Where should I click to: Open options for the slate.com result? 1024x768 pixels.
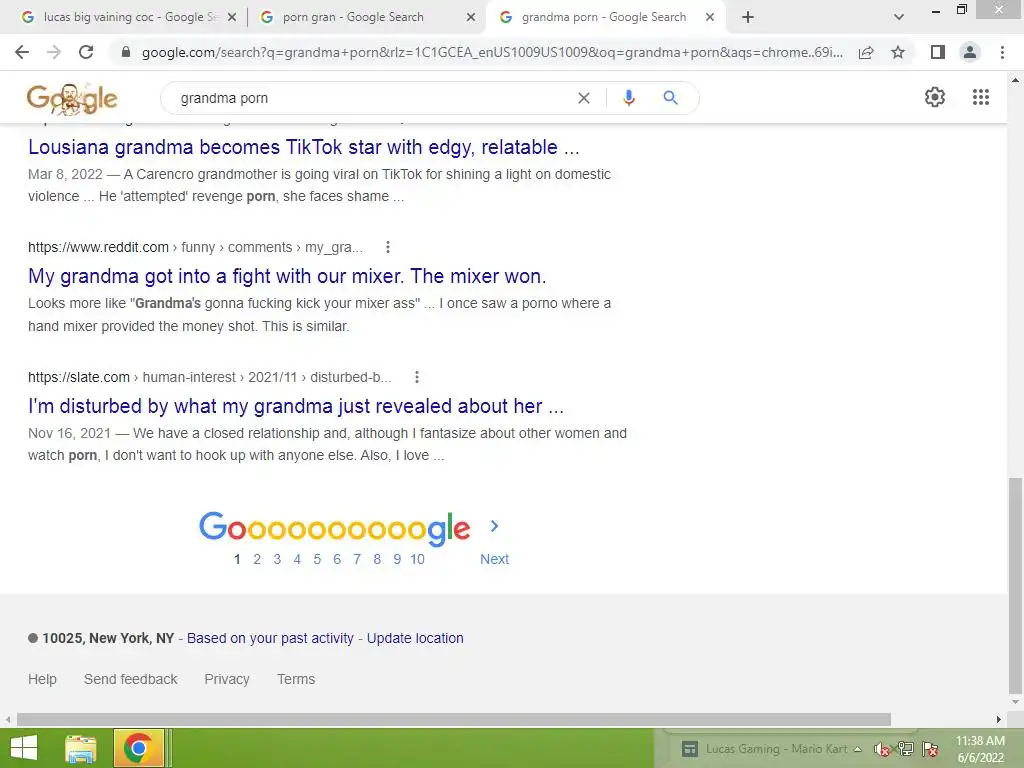point(417,377)
